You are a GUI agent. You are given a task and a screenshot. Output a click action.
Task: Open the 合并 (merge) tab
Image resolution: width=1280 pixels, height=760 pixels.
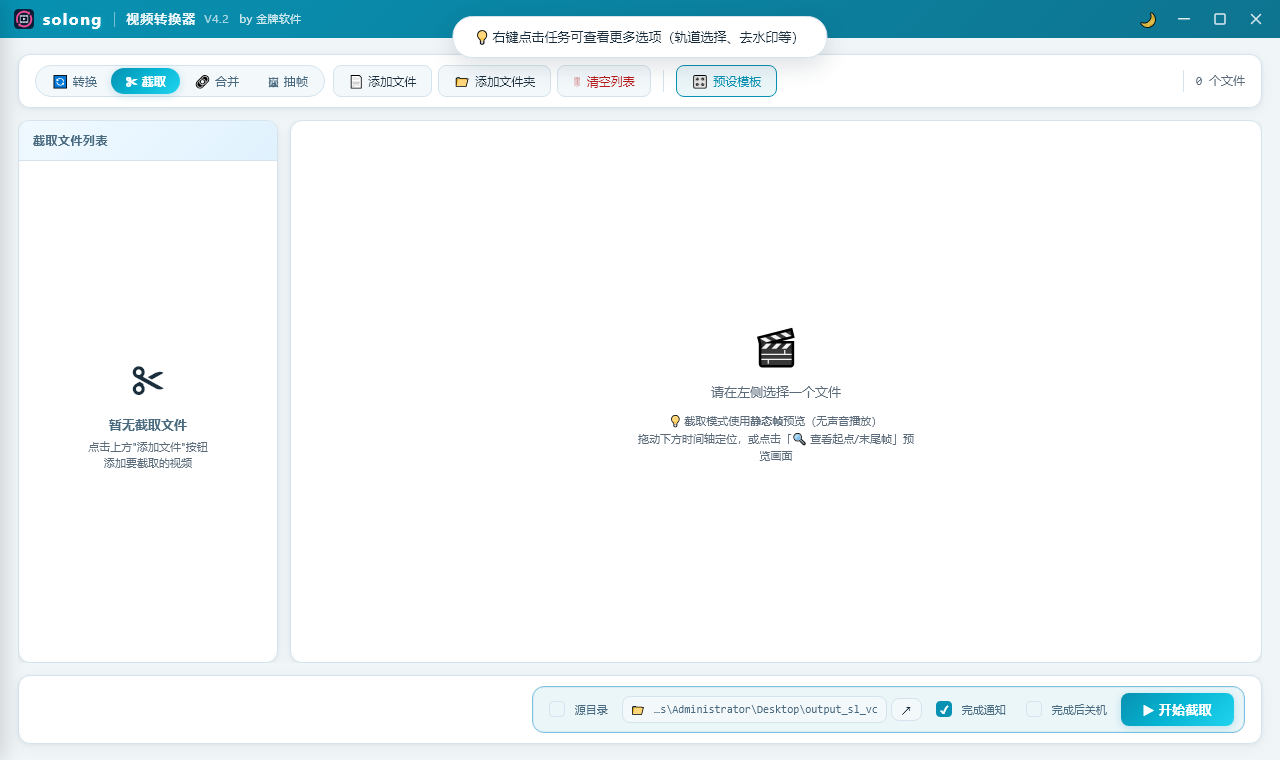217,82
